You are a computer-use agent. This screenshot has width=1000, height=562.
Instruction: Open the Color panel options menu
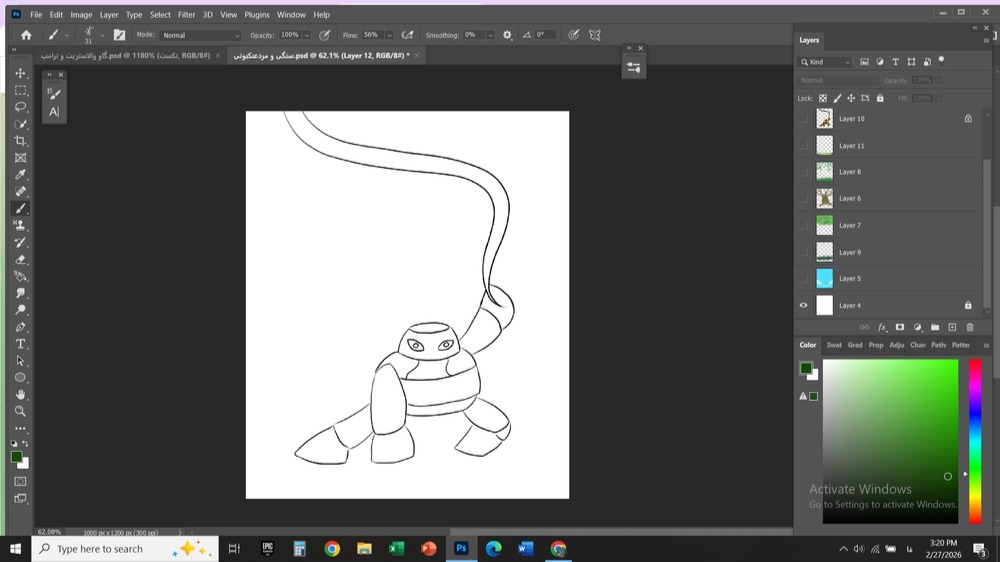point(986,345)
